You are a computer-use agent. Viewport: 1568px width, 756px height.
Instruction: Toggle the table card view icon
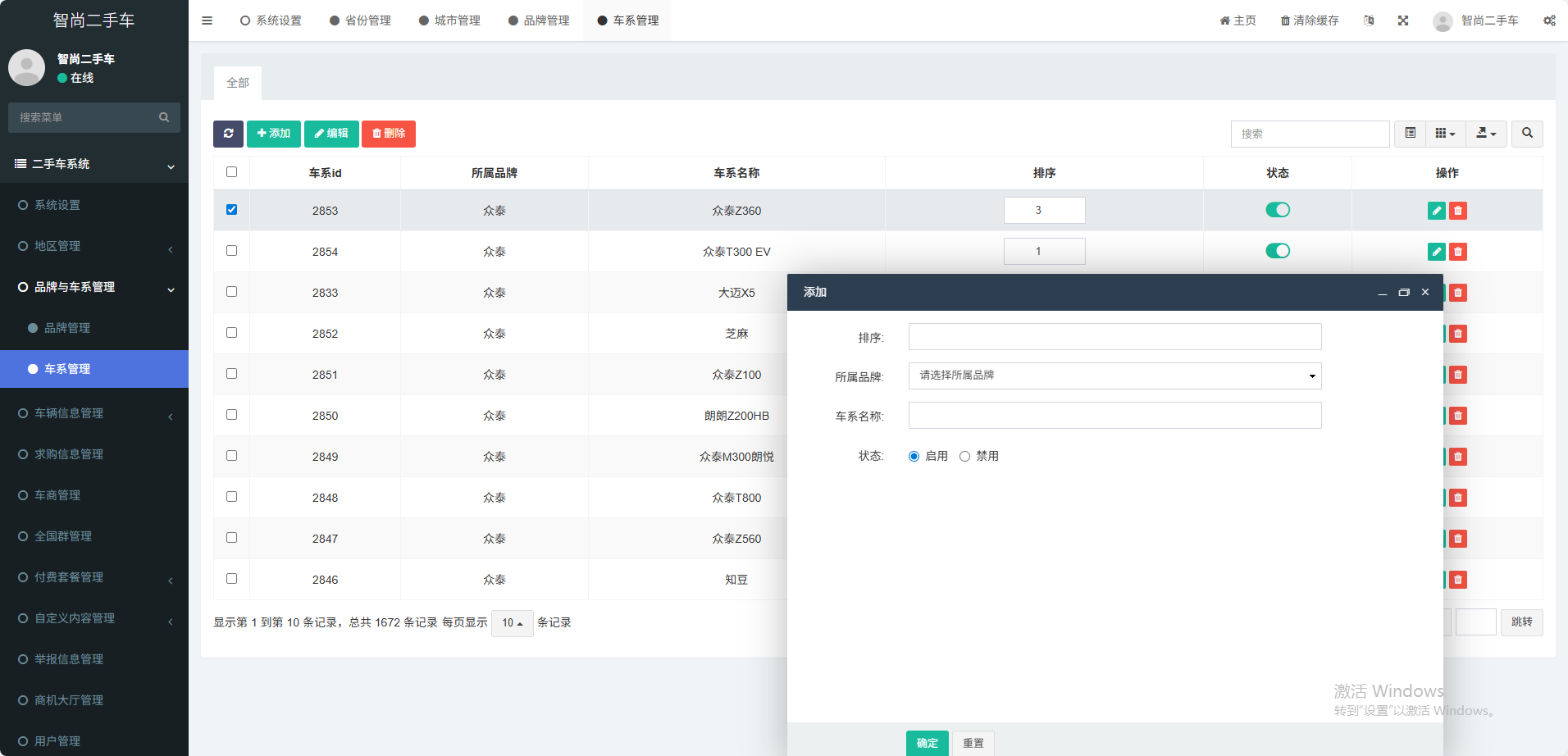pos(1410,134)
